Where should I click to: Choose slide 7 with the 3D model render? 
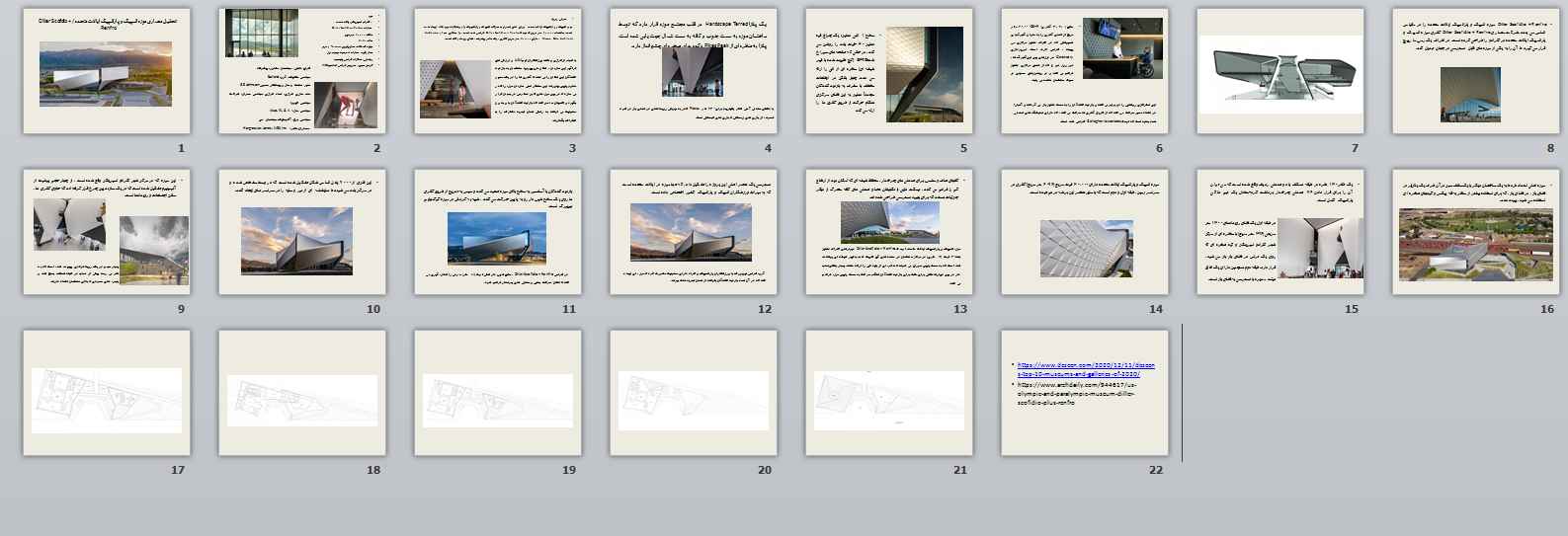click(1280, 71)
